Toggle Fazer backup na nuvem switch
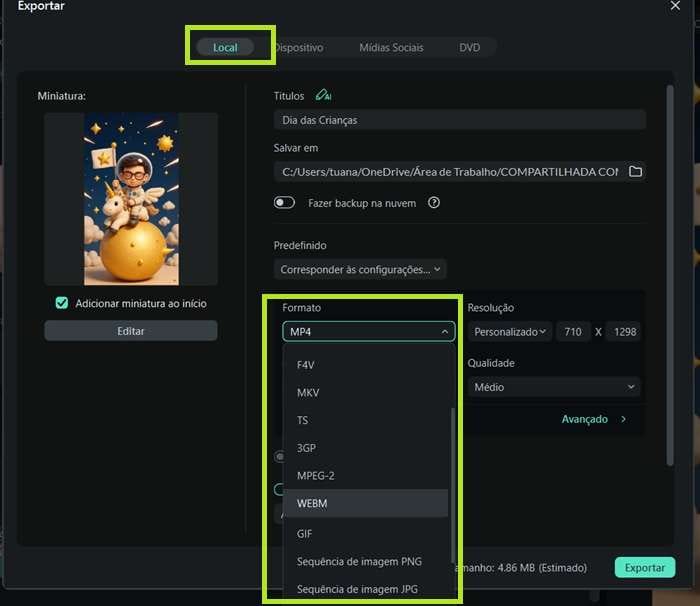 285,202
